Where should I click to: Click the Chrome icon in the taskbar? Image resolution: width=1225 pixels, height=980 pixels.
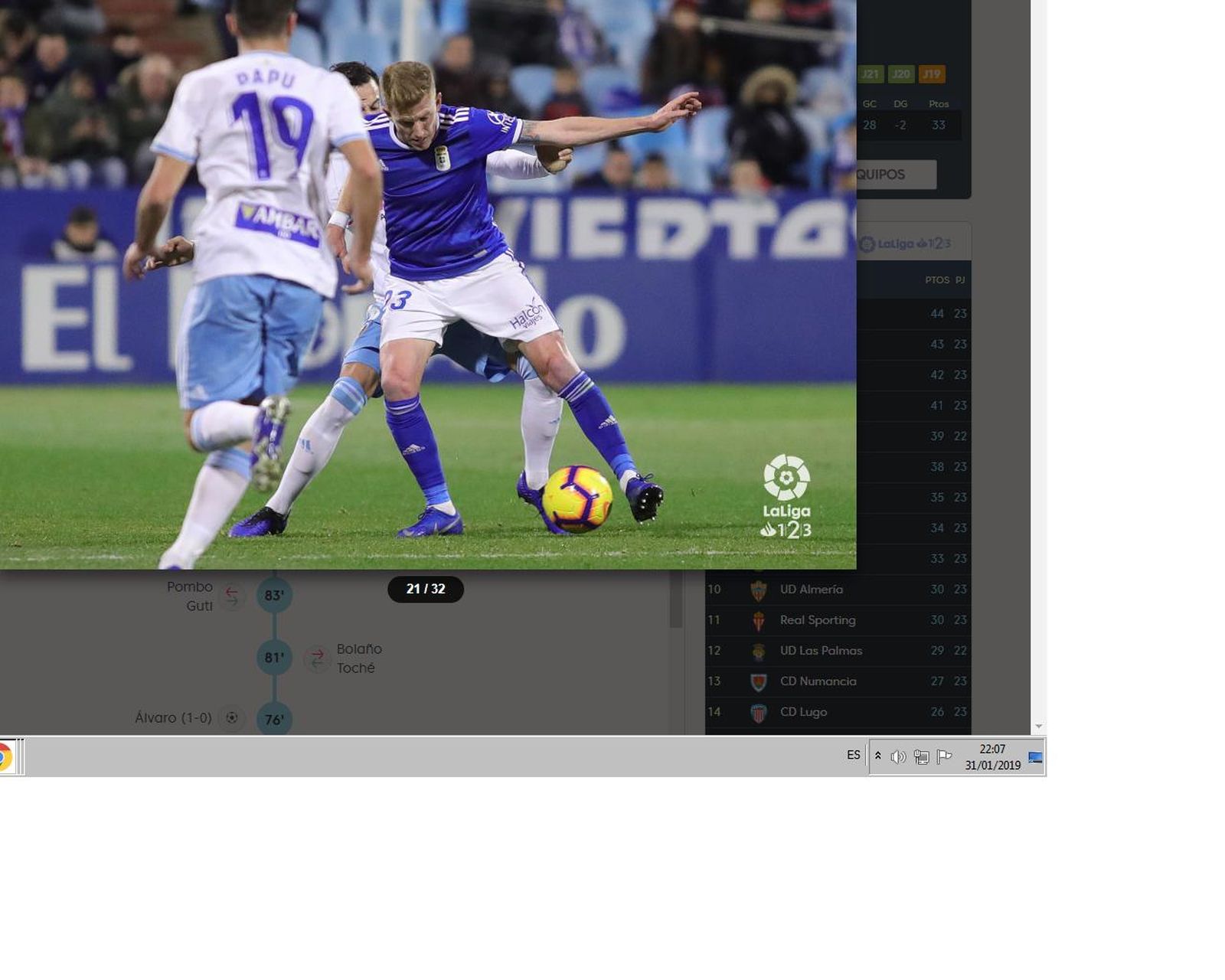pyautogui.click(x=5, y=756)
